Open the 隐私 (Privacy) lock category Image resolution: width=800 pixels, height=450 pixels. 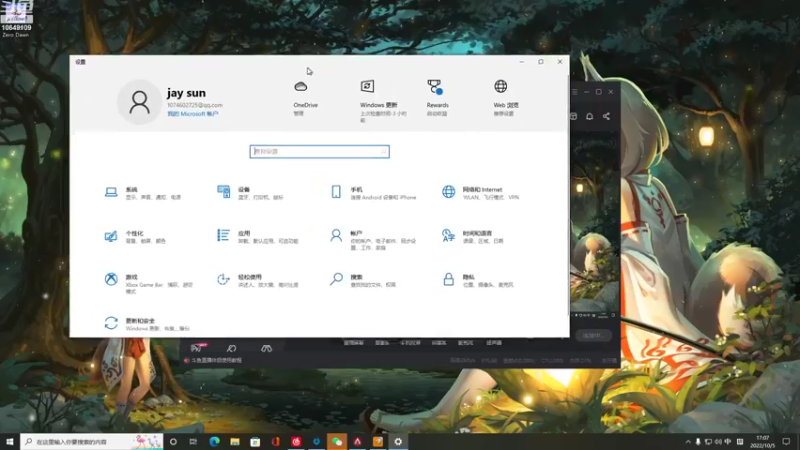click(x=479, y=281)
